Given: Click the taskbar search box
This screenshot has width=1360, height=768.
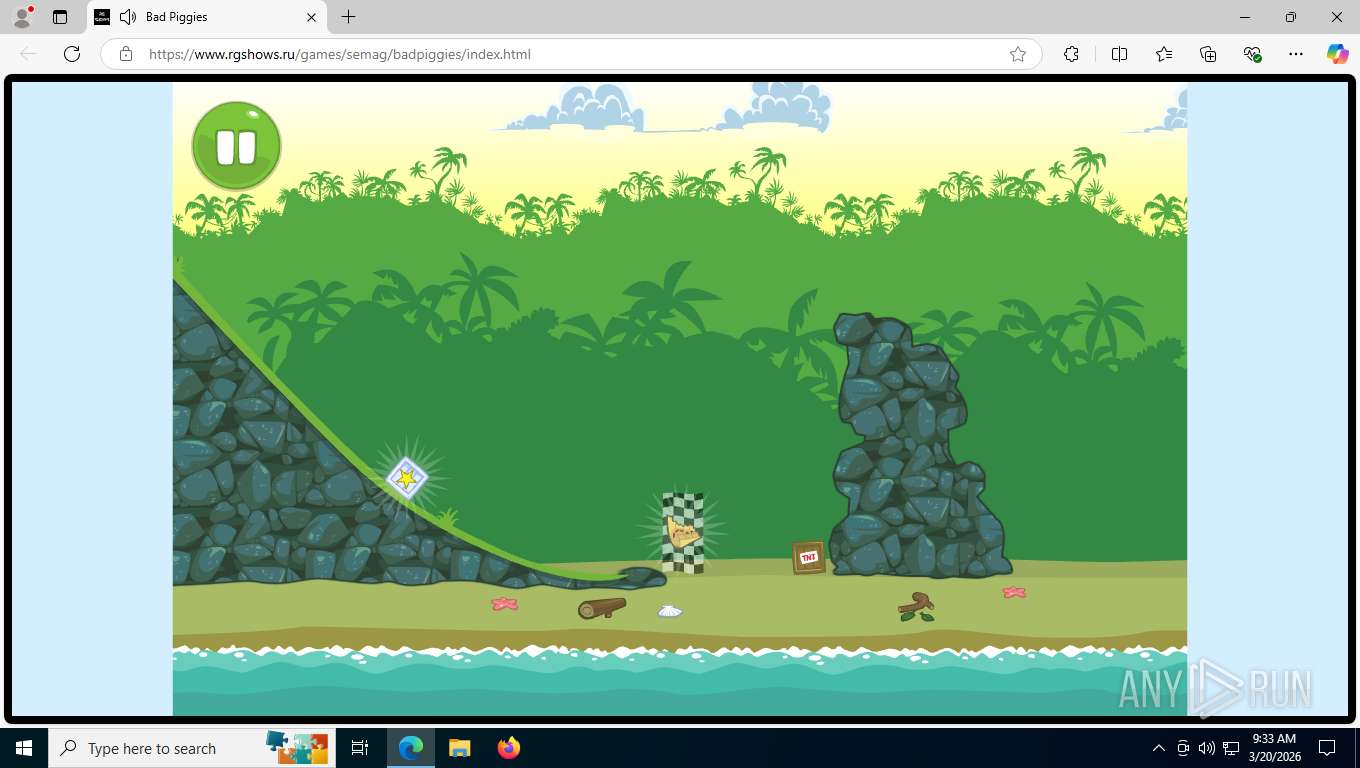Looking at the screenshot, I should pyautogui.click(x=190, y=748).
